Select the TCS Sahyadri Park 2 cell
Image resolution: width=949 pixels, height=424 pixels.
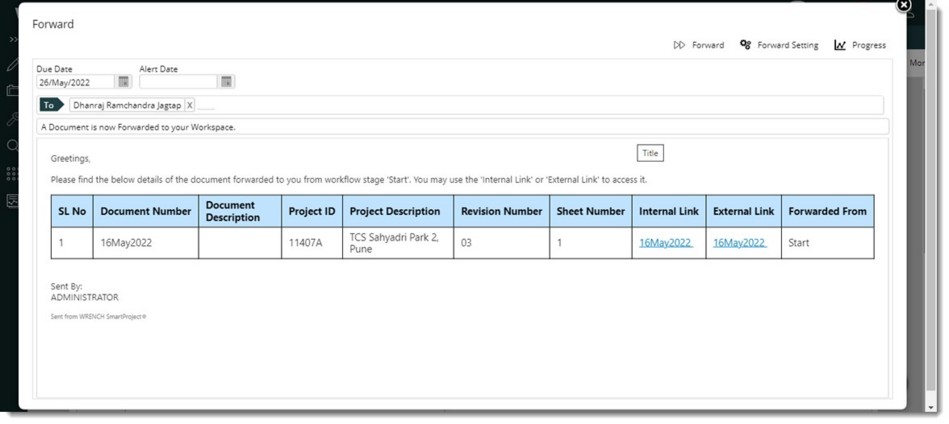[397, 243]
